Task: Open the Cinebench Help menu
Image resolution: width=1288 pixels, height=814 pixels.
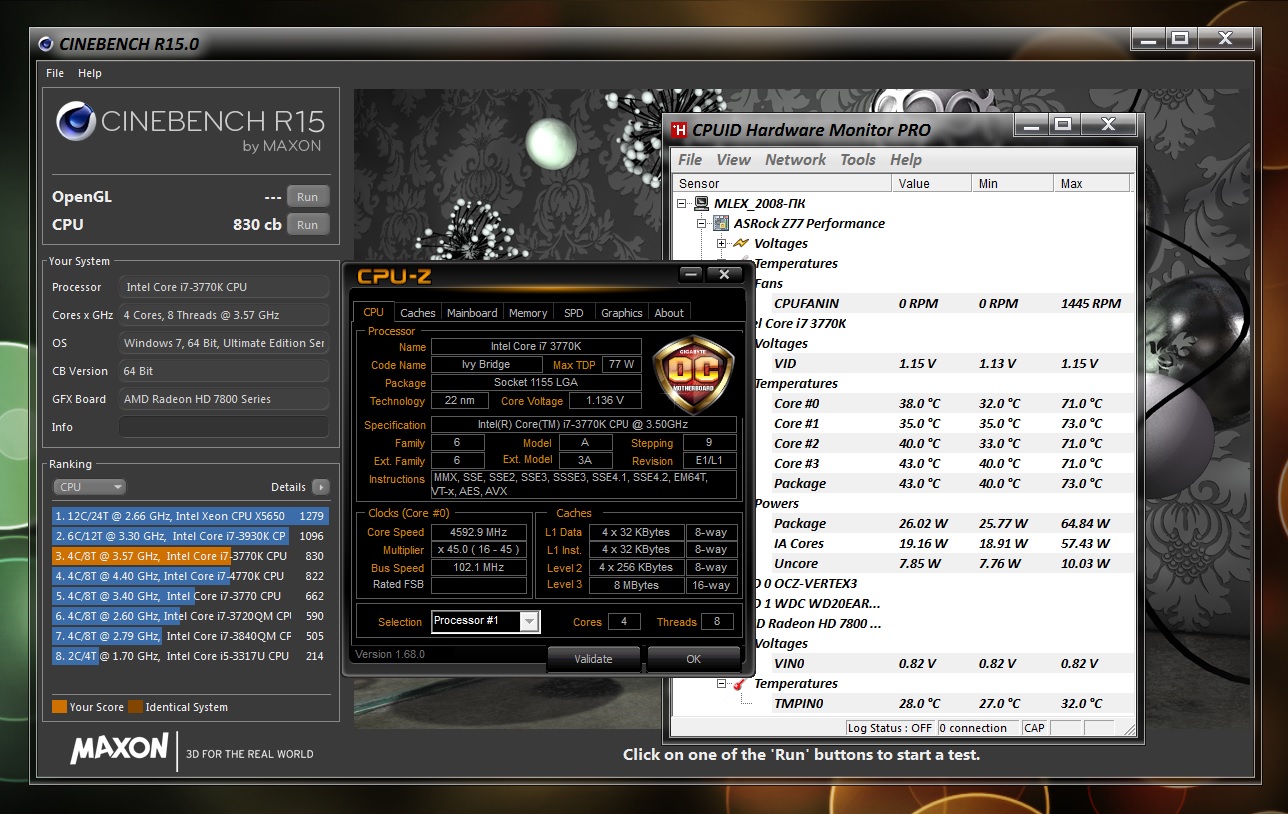Action: [90, 73]
